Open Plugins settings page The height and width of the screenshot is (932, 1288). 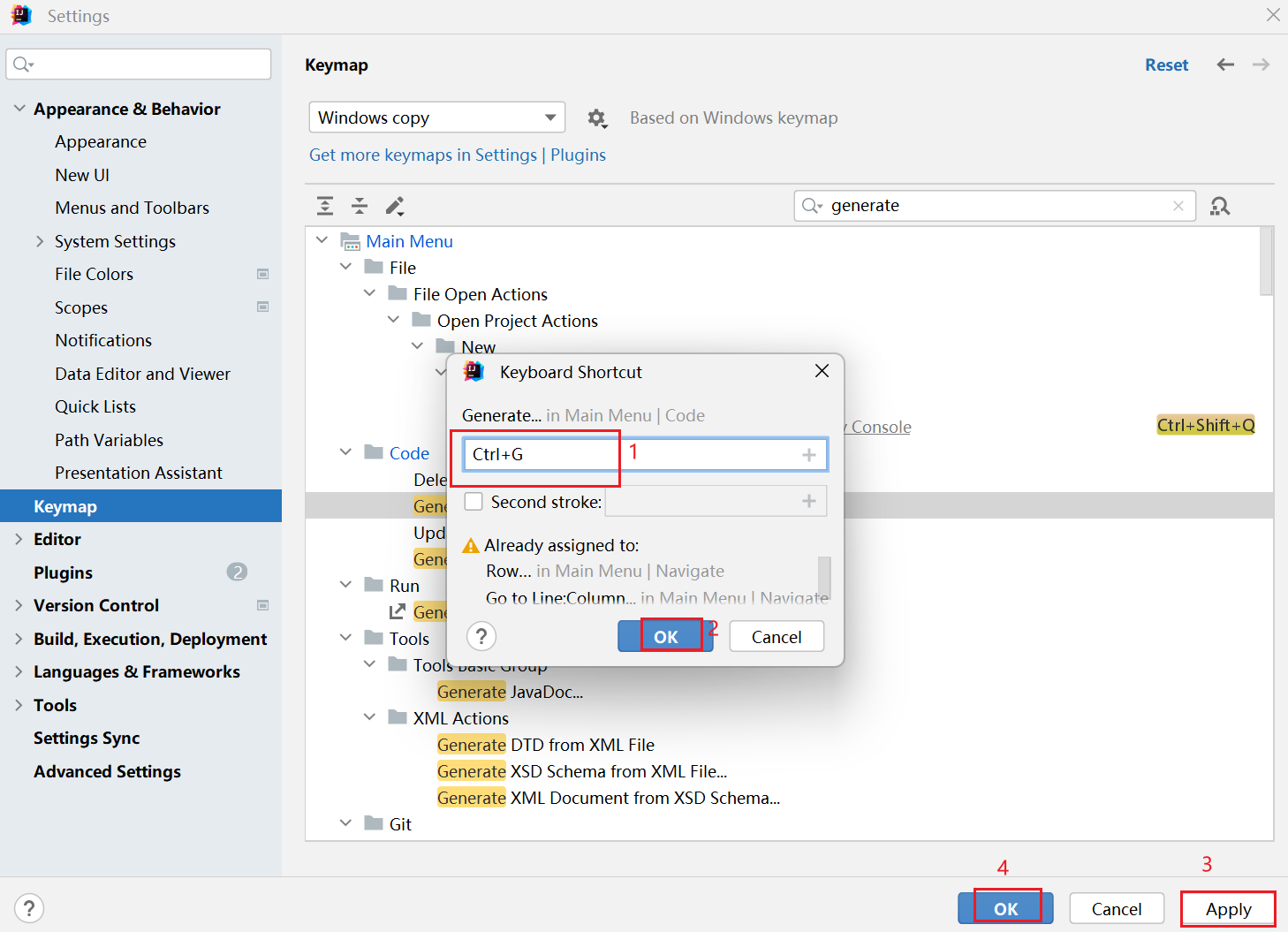pos(63,572)
